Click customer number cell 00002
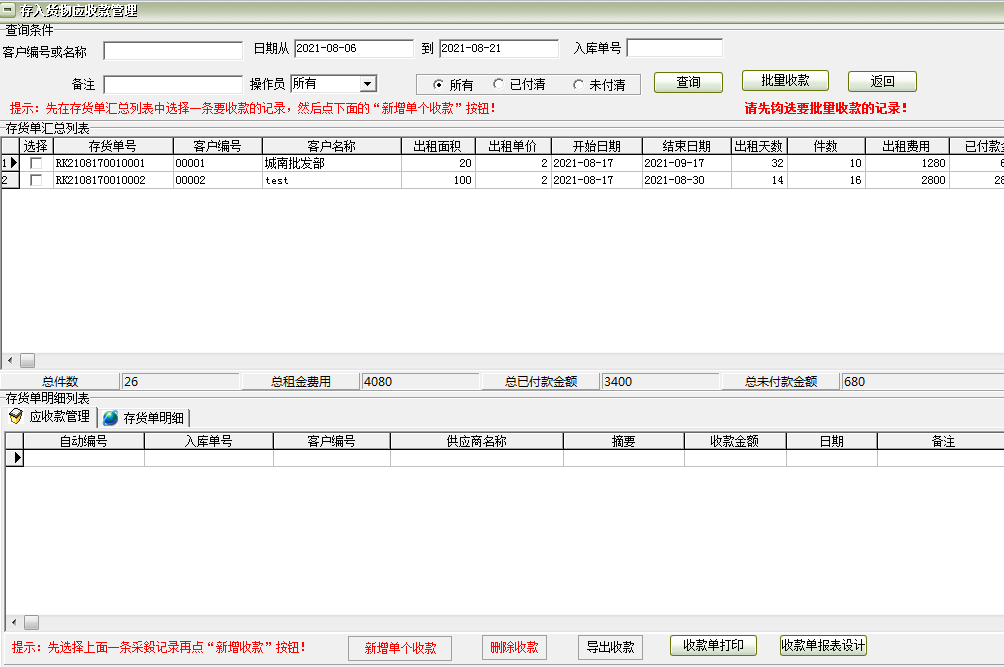Screen dimensions: 1004x667 (x=218, y=181)
